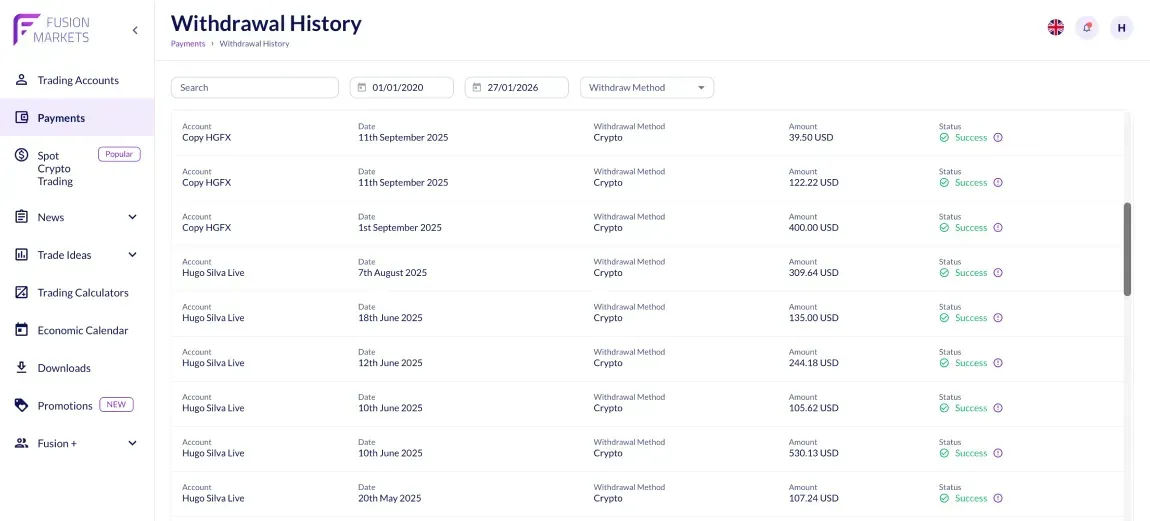Viewport: 1150px width, 521px height.
Task: Open the Withdraw Method dropdown
Action: coord(647,87)
